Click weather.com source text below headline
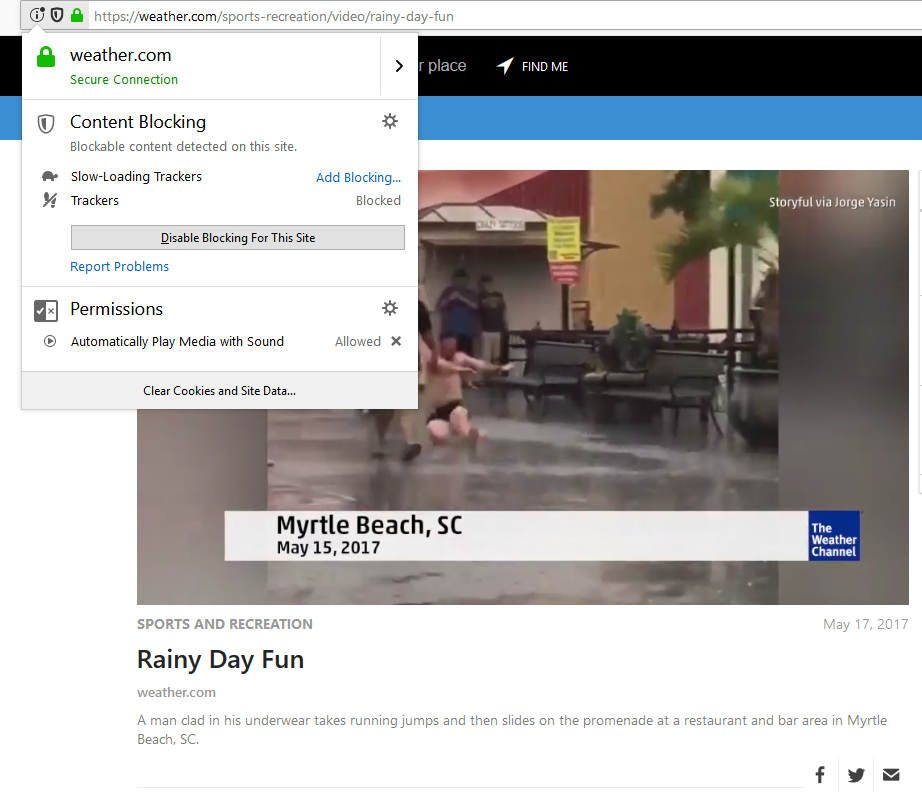 (x=176, y=693)
